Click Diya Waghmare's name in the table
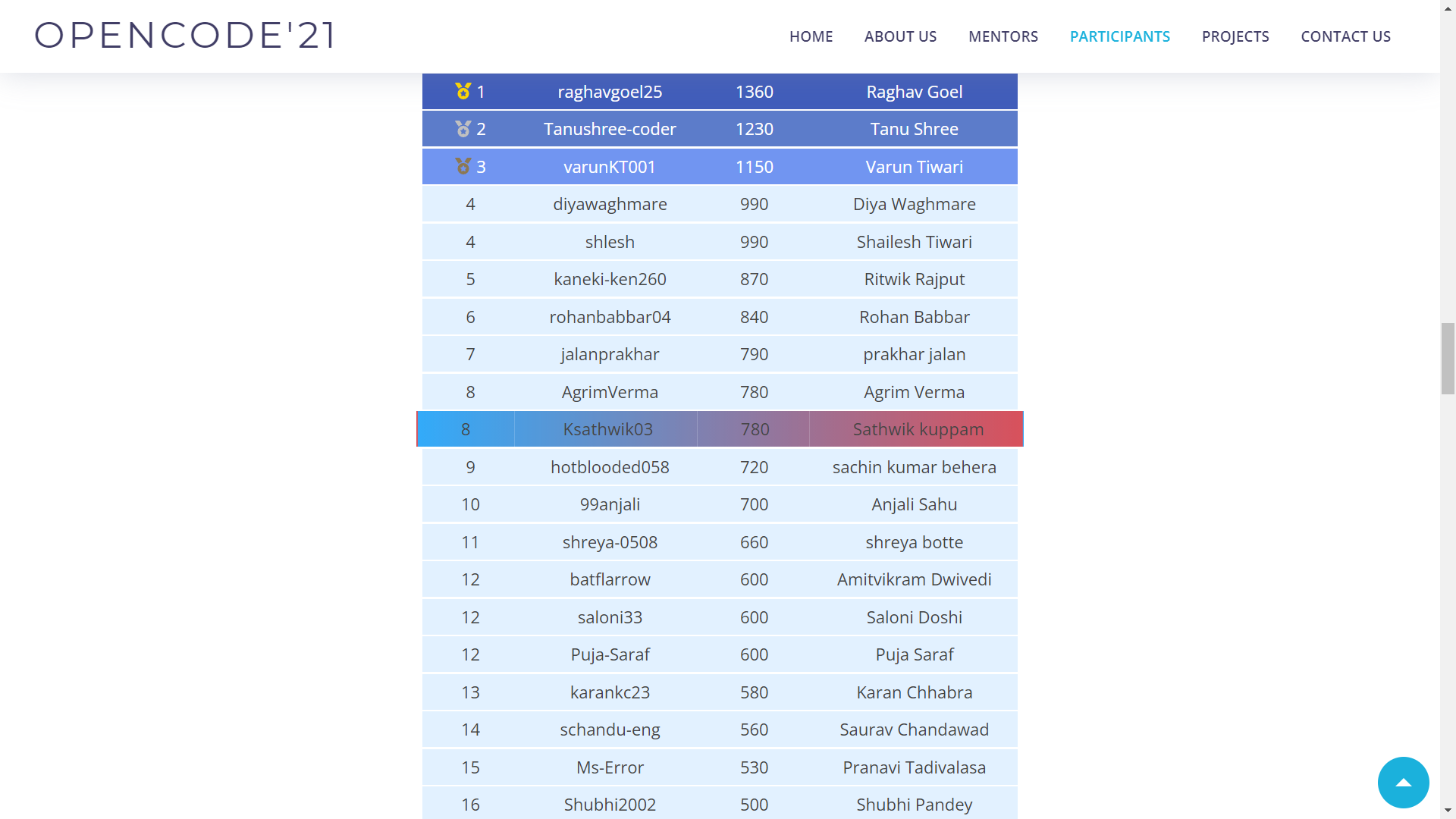Viewport: 1456px width, 819px height. pyautogui.click(x=915, y=204)
